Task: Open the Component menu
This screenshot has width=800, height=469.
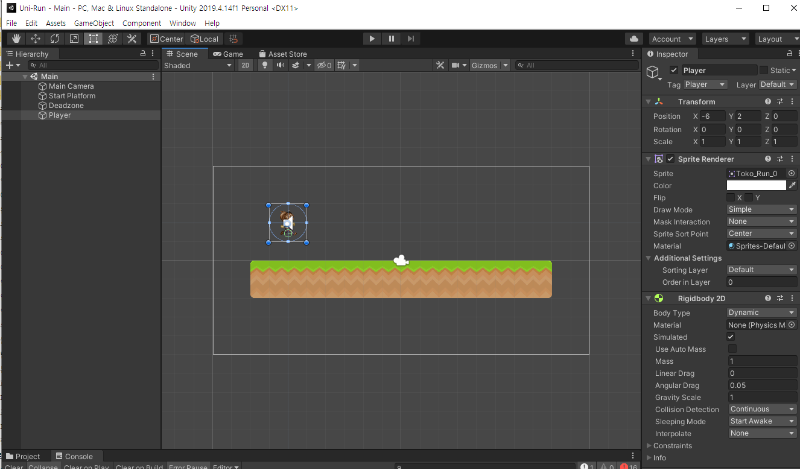Action: point(141,23)
